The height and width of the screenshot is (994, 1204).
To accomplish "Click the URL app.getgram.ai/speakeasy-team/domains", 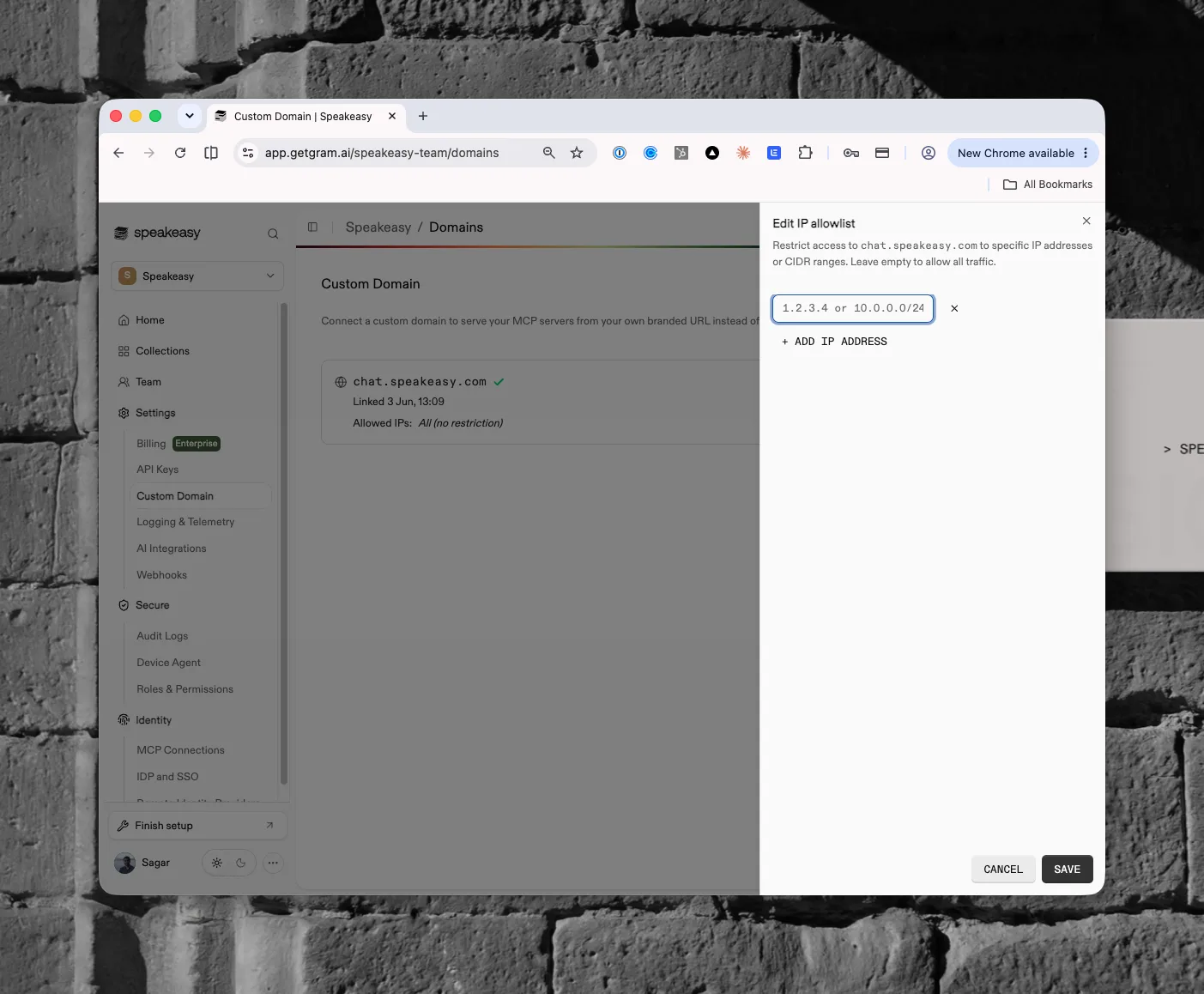I will point(382,153).
